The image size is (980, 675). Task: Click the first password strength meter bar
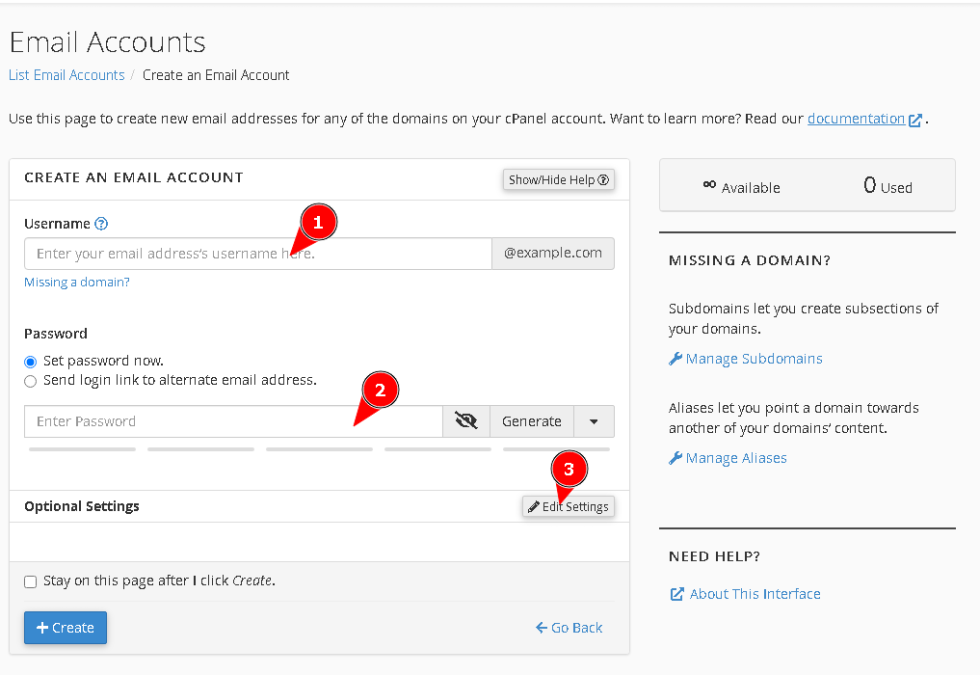click(x=82, y=448)
